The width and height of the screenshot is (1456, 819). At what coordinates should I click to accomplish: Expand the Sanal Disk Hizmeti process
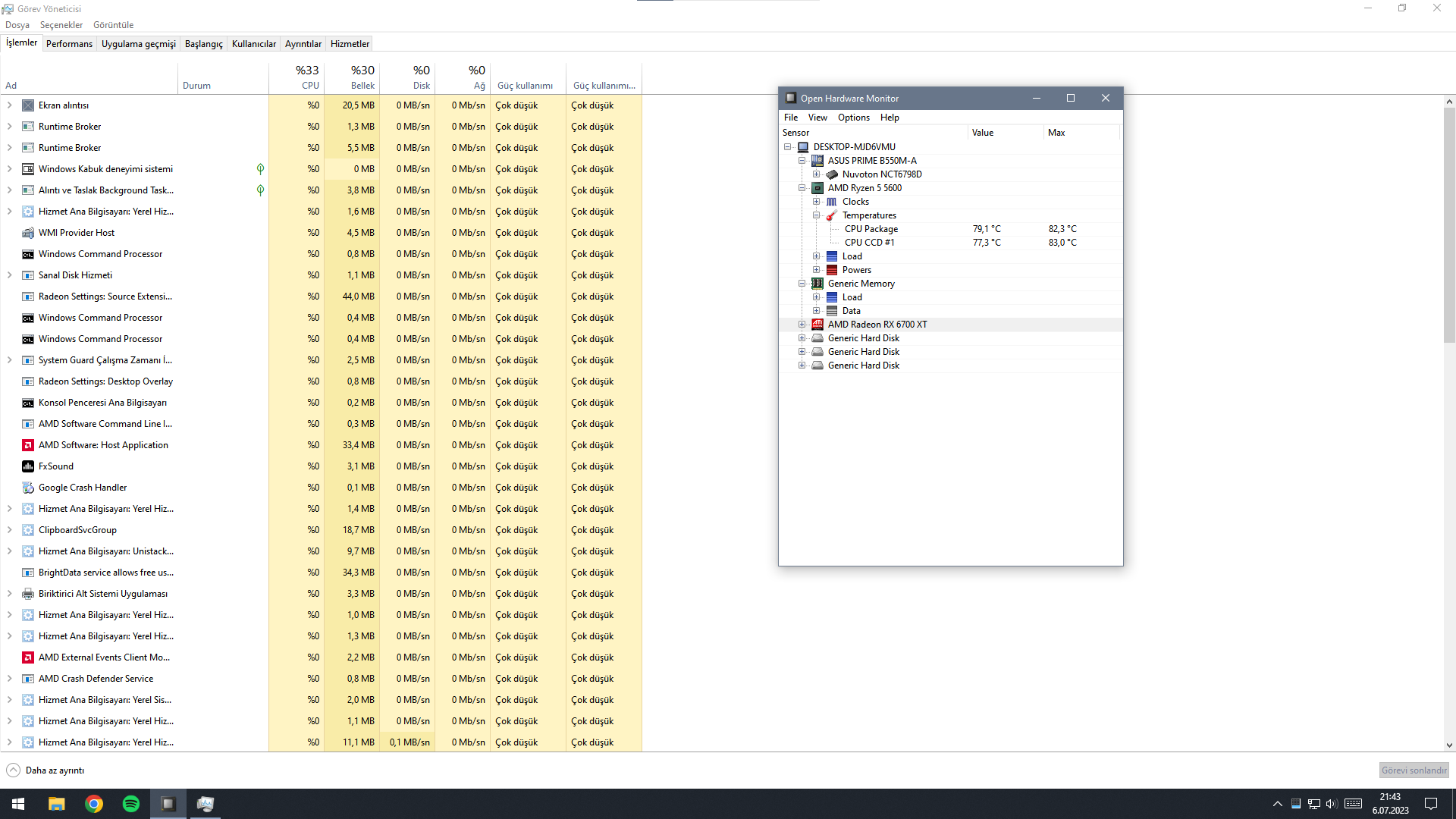tap(9, 275)
